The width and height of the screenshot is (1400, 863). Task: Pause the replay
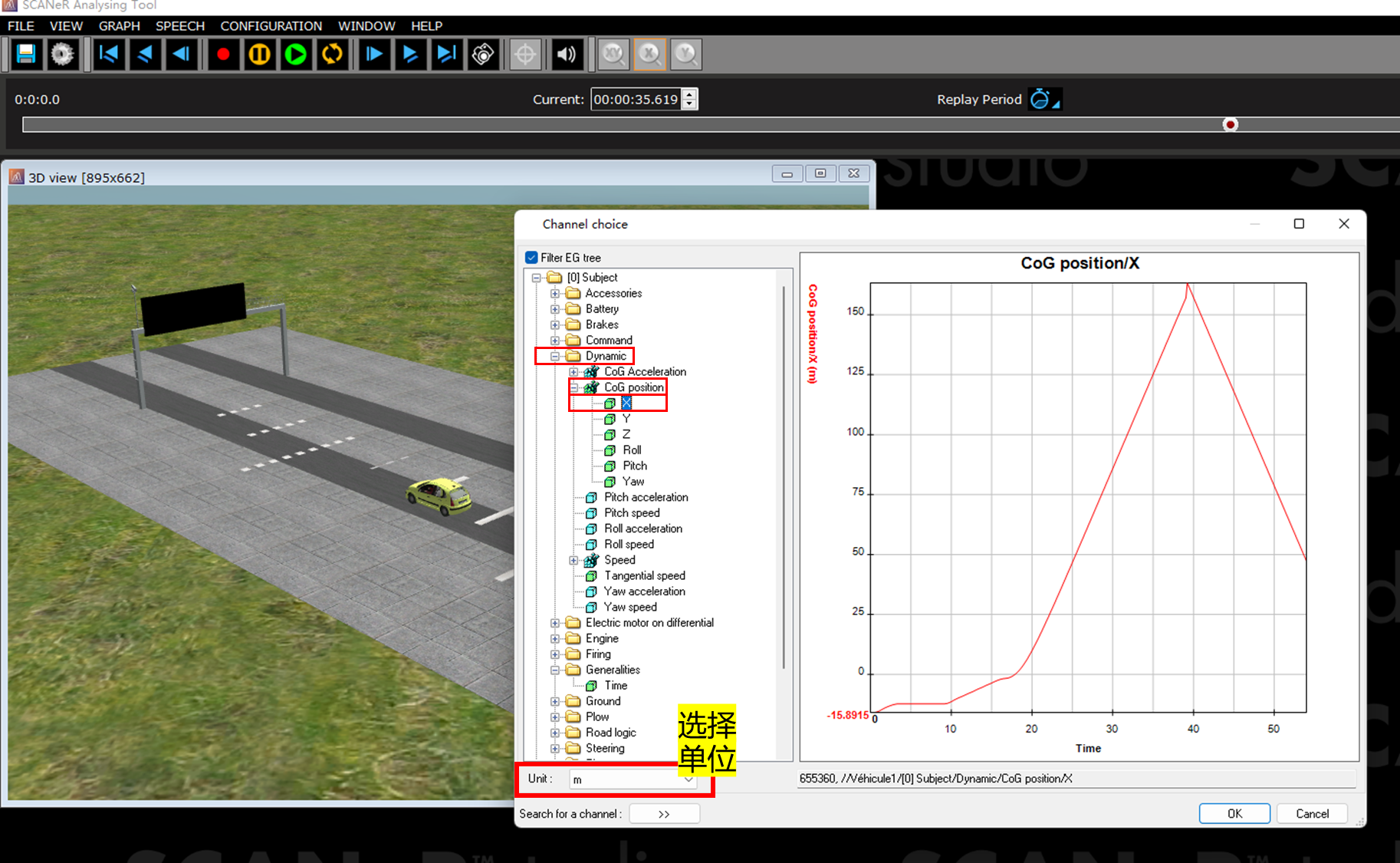click(259, 54)
